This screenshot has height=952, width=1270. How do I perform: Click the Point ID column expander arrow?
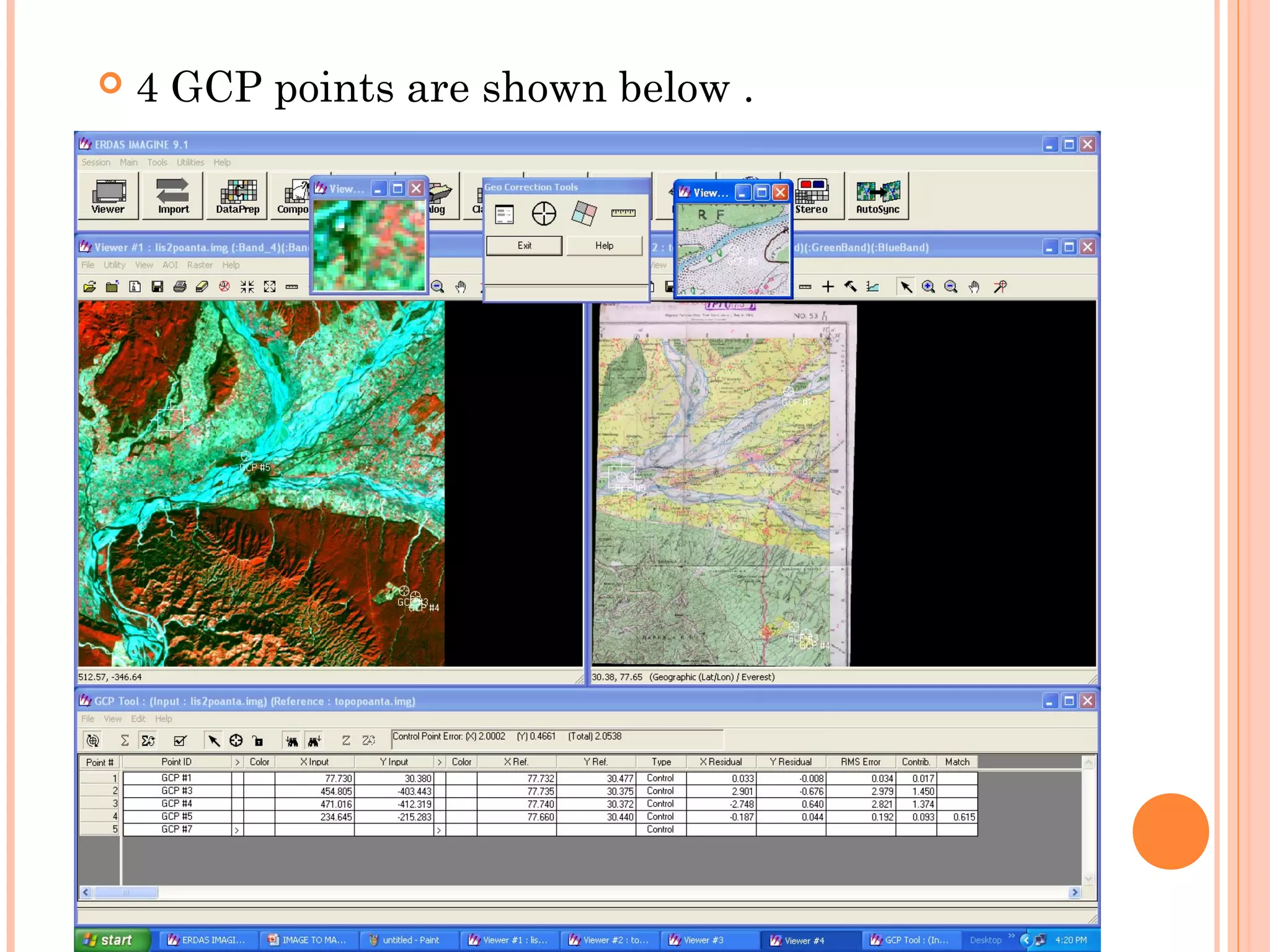coord(238,762)
